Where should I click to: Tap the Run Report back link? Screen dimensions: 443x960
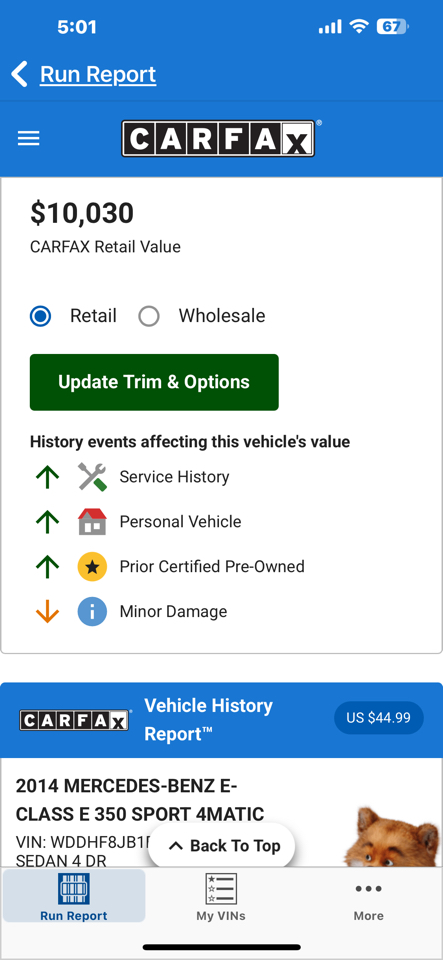pos(98,75)
